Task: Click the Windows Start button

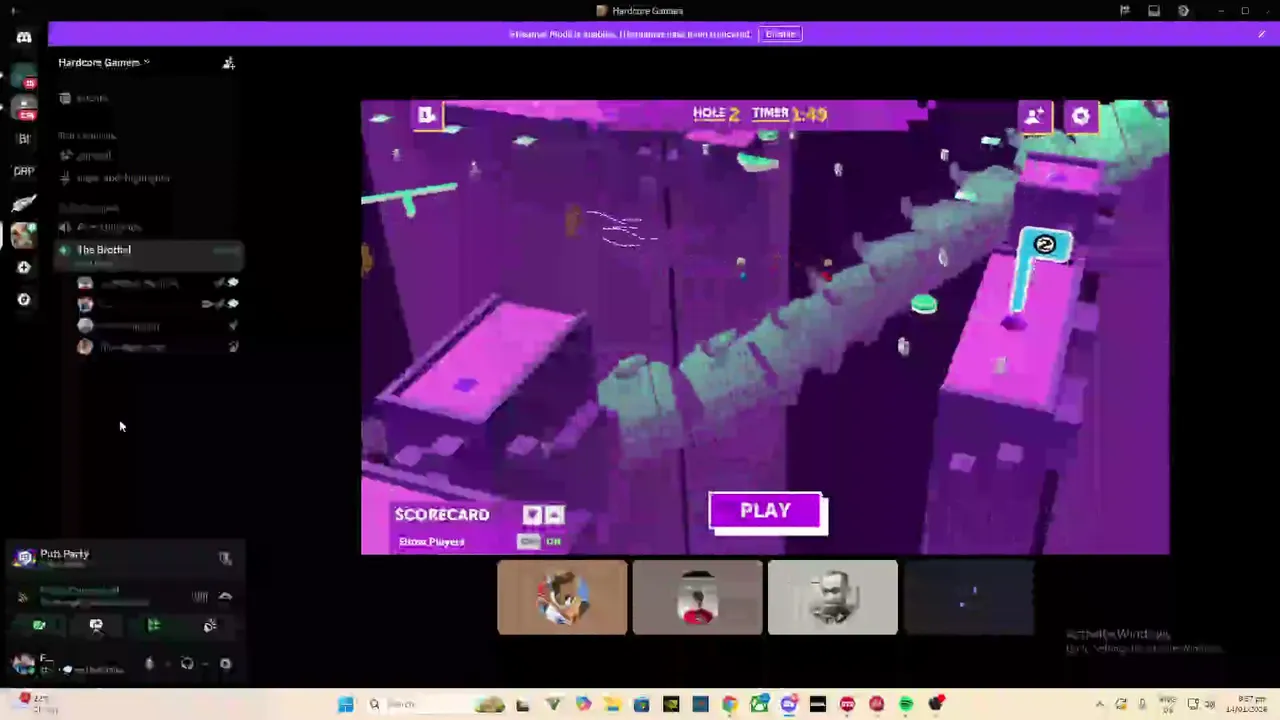Action: [345, 704]
